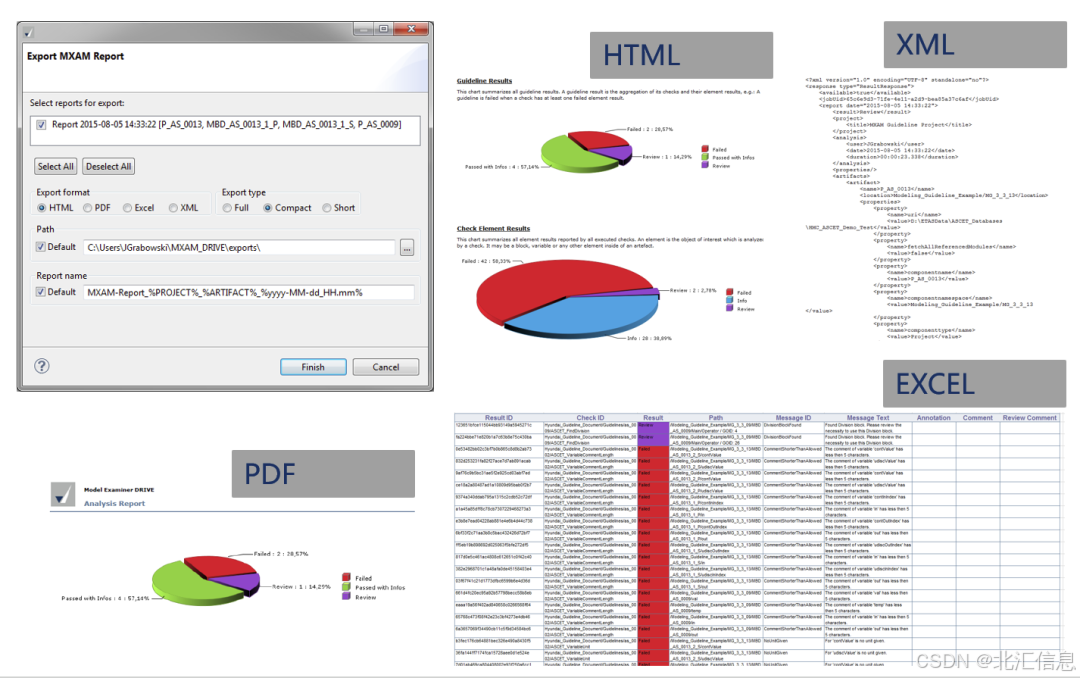Click the HTML banner label
The height and width of the screenshot is (678, 1080).
[681, 55]
